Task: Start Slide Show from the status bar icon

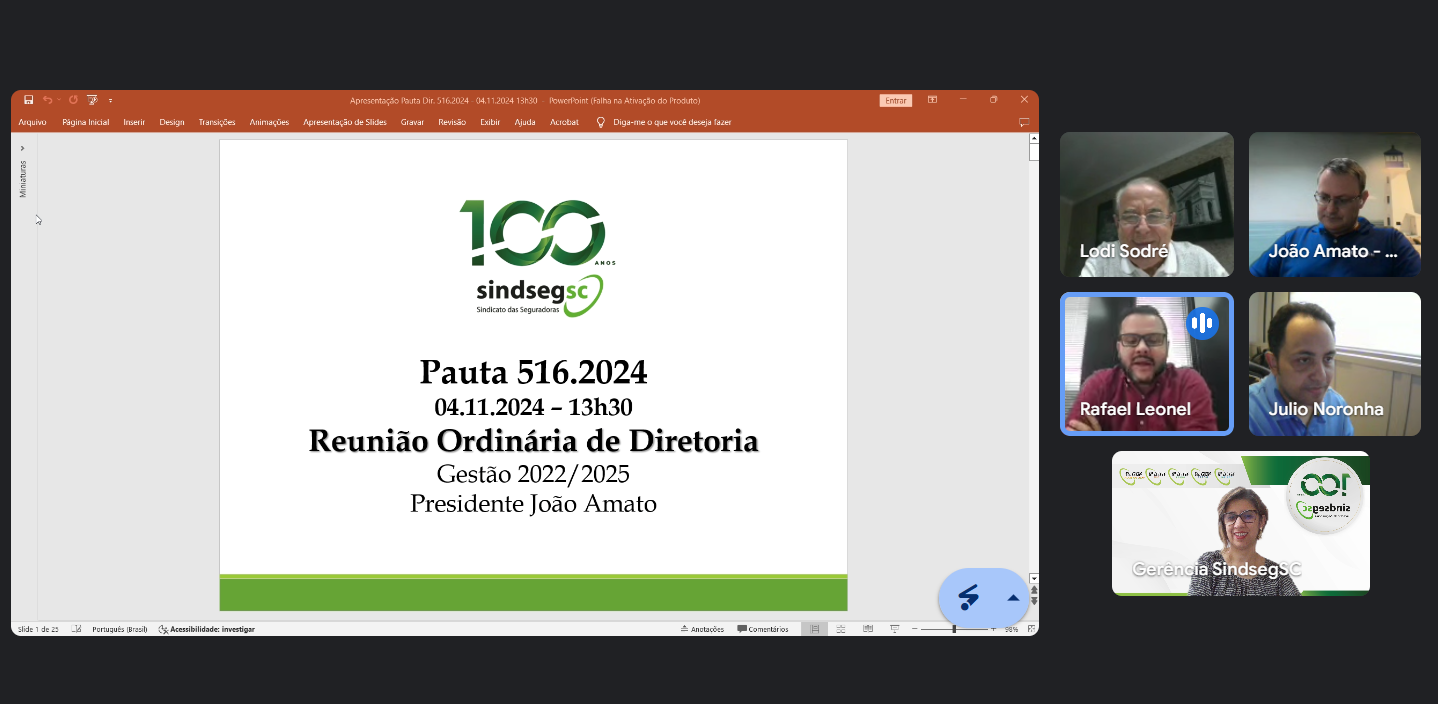Action: pyautogui.click(x=894, y=629)
